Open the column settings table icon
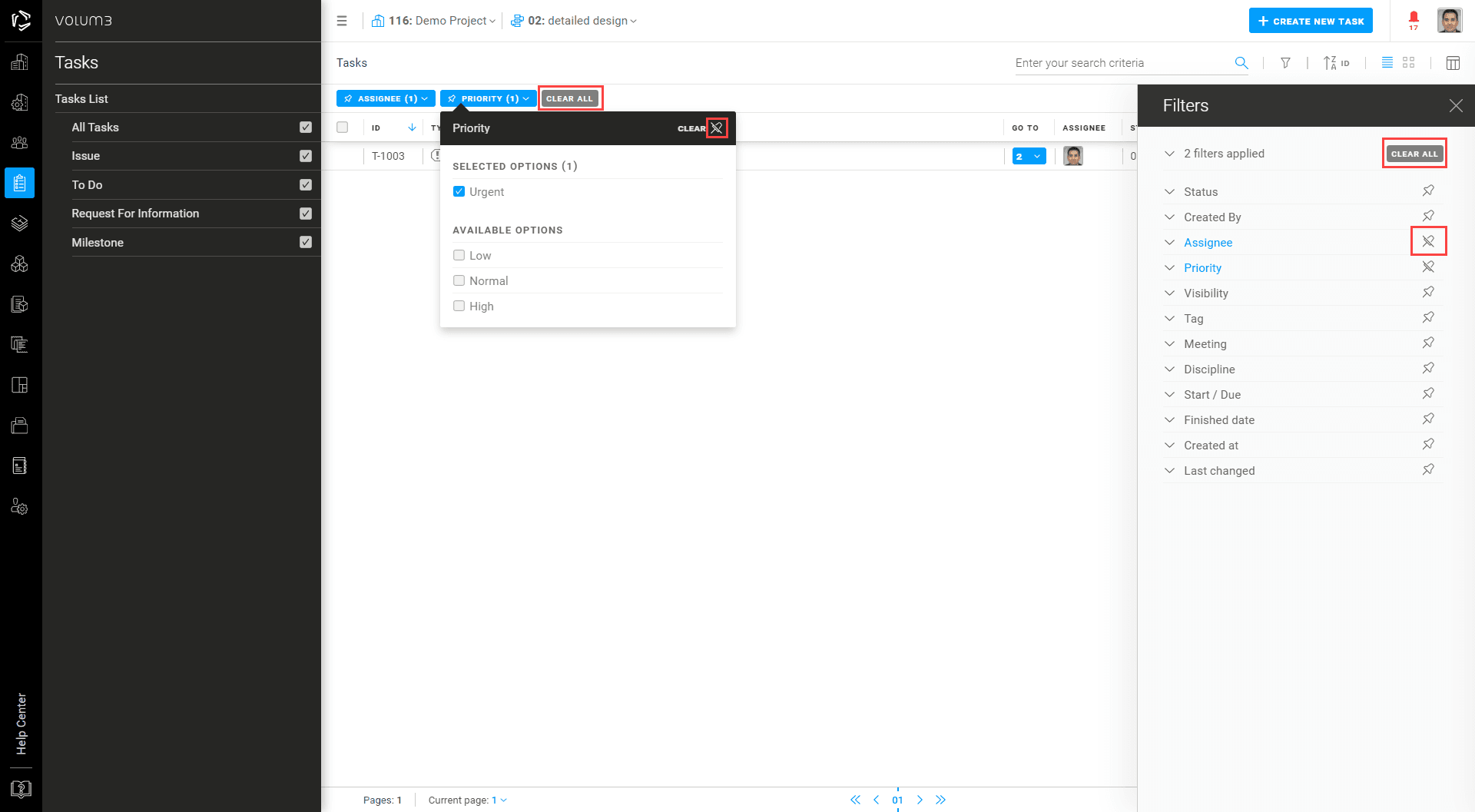The width and height of the screenshot is (1475, 812). (x=1453, y=63)
